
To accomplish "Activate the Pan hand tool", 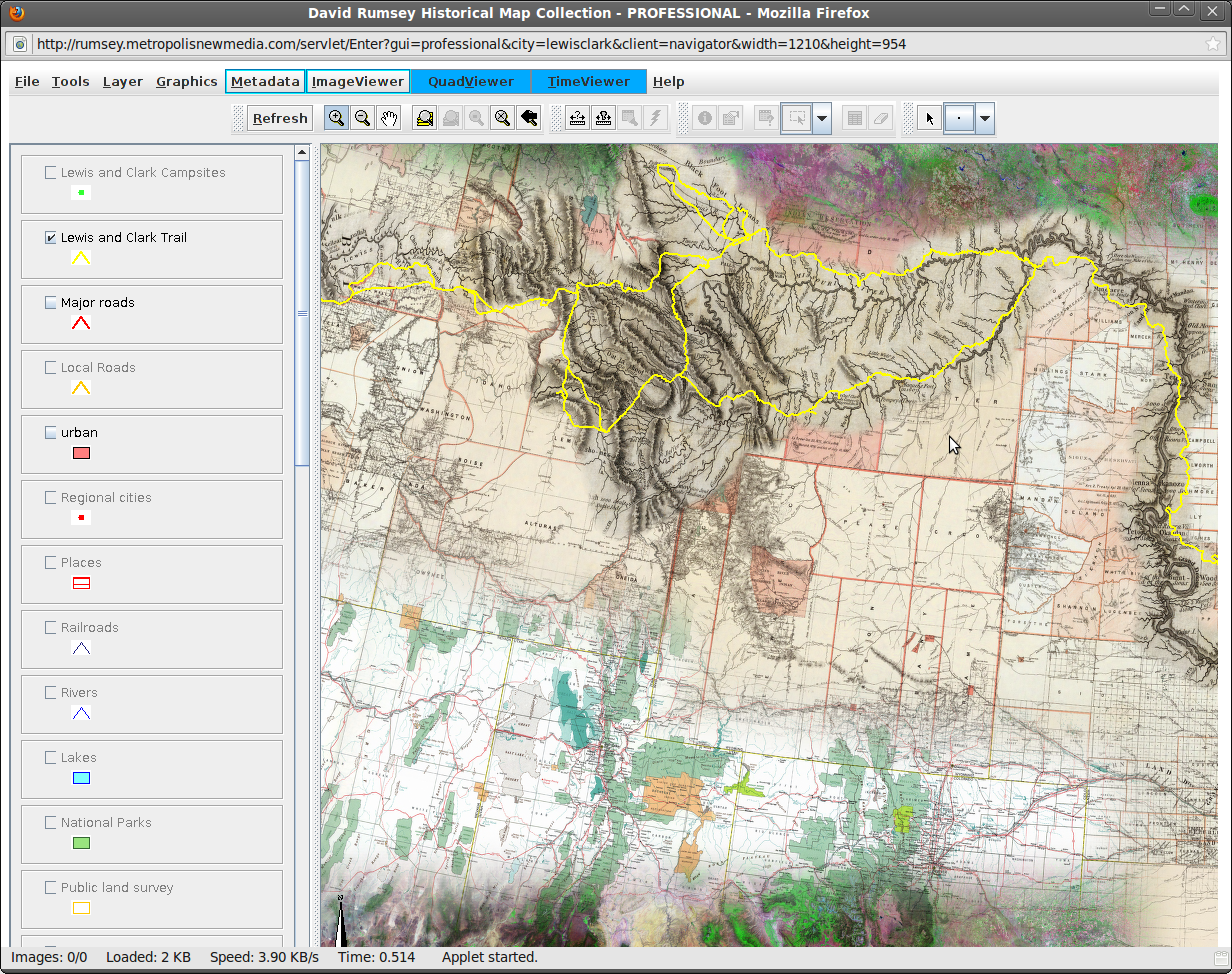I will [388, 118].
